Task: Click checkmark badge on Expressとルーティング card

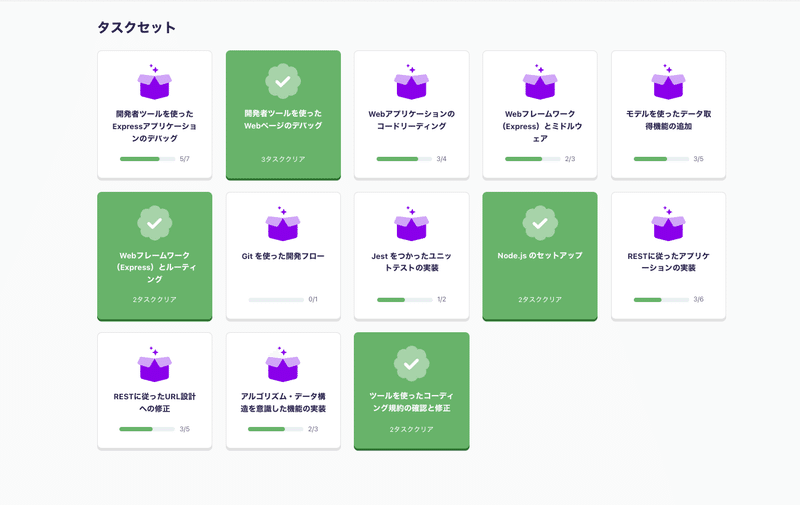Action: [155, 223]
